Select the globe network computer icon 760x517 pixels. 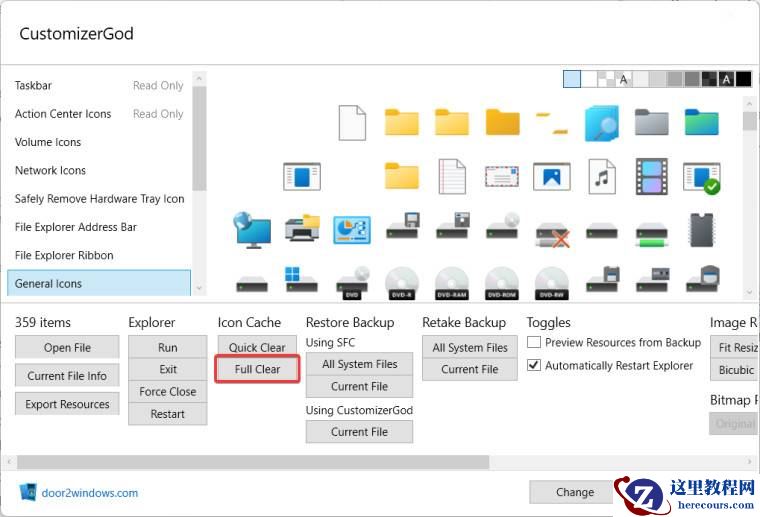pos(252,230)
